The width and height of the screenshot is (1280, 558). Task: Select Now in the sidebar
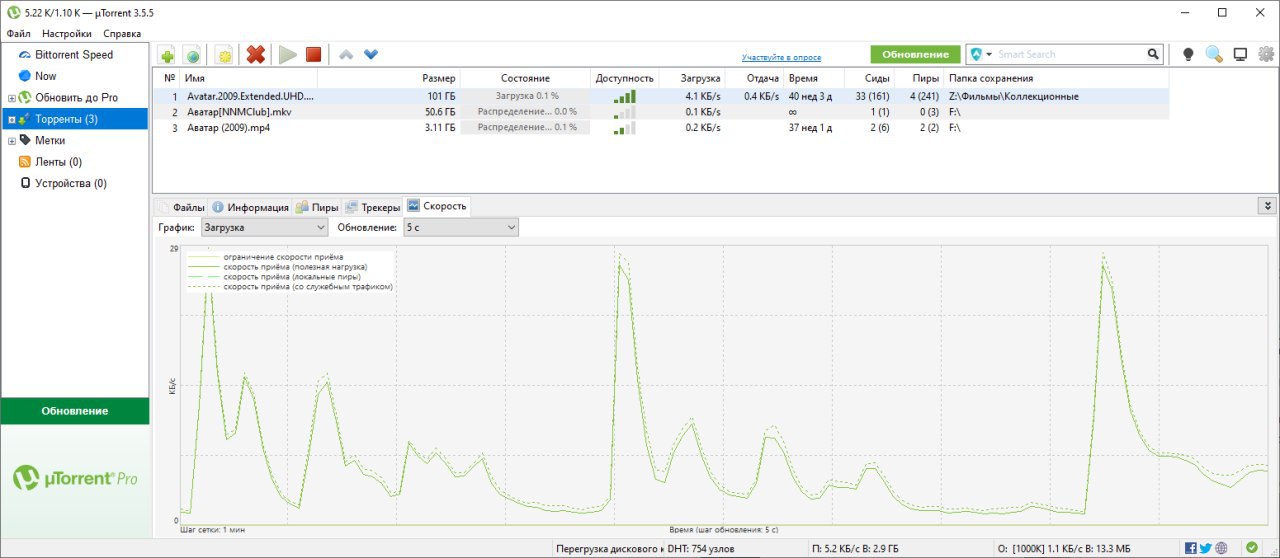tap(45, 76)
